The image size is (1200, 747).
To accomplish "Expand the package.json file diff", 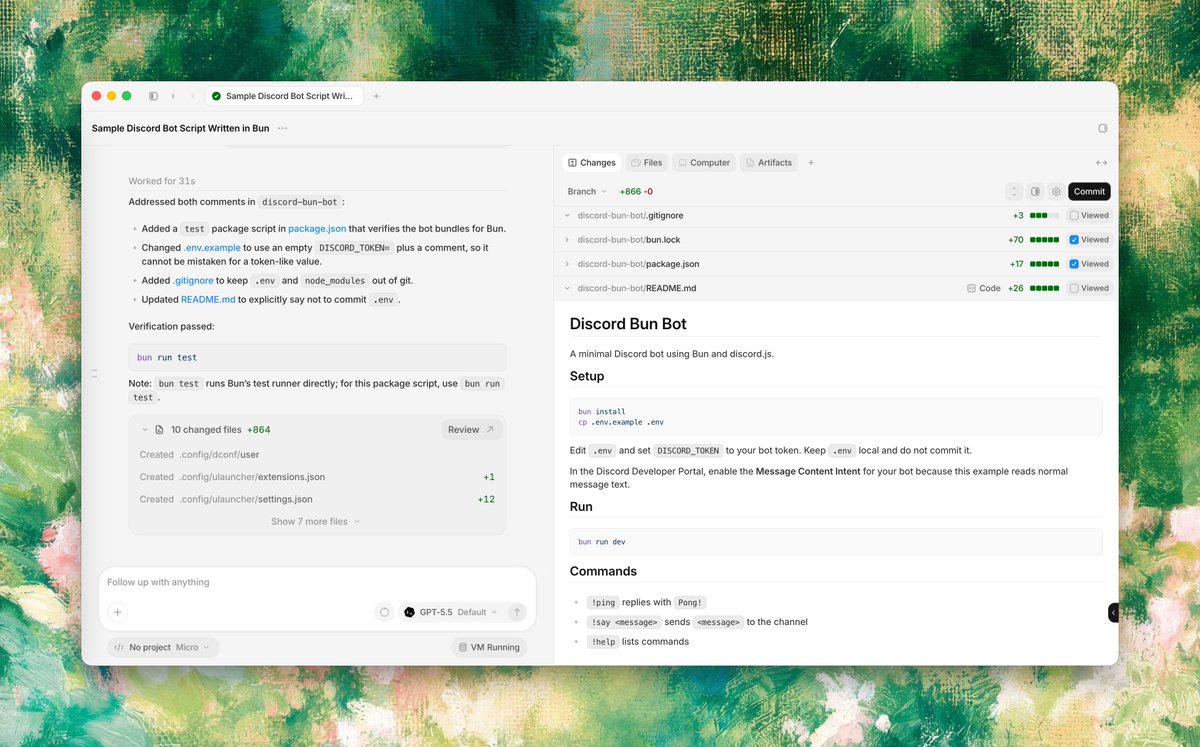I will 567,264.
